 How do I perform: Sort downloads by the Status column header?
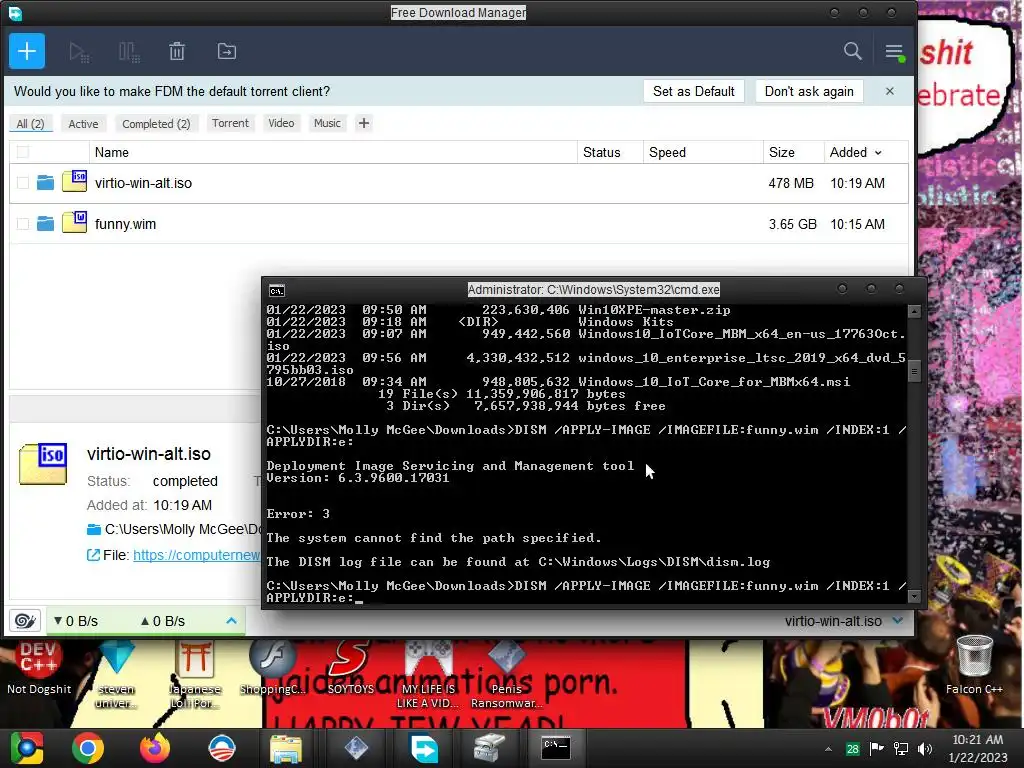[610, 152]
